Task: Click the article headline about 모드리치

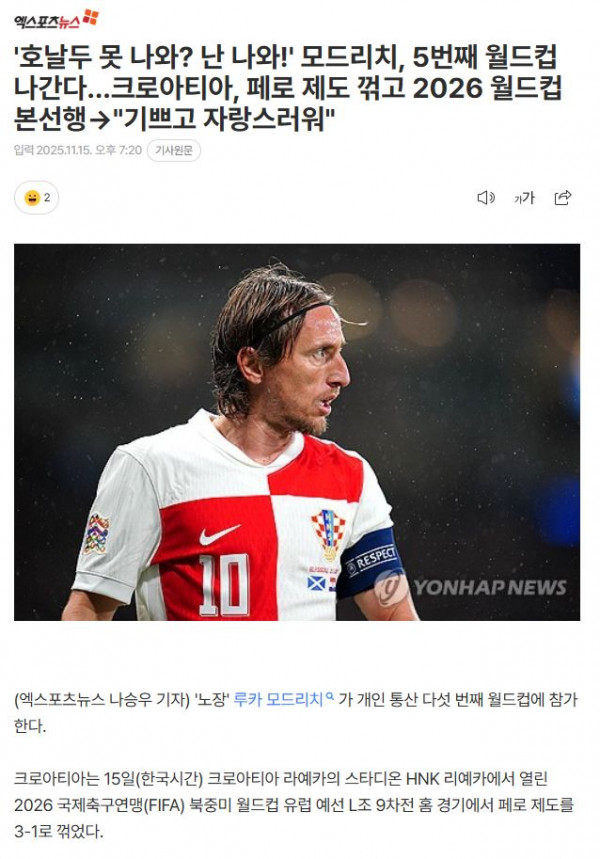Action: point(288,88)
